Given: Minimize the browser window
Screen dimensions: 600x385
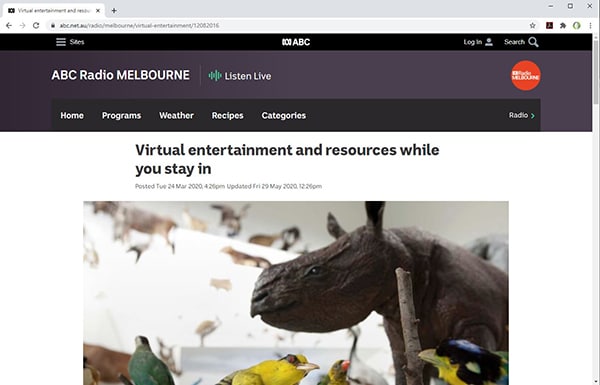Looking at the screenshot, I should [x=551, y=6].
